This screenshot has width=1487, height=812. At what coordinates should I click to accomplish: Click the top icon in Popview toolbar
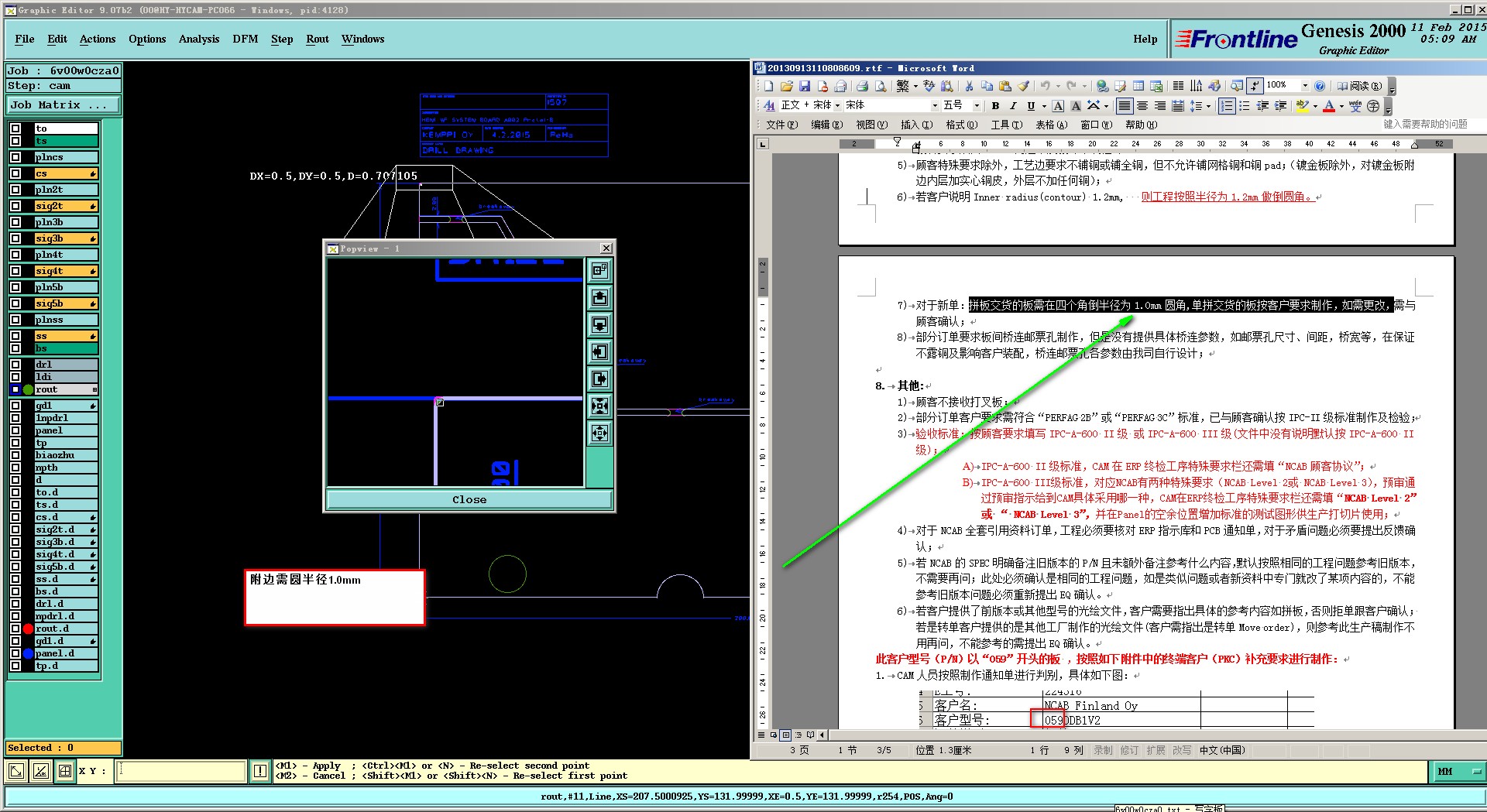599,270
